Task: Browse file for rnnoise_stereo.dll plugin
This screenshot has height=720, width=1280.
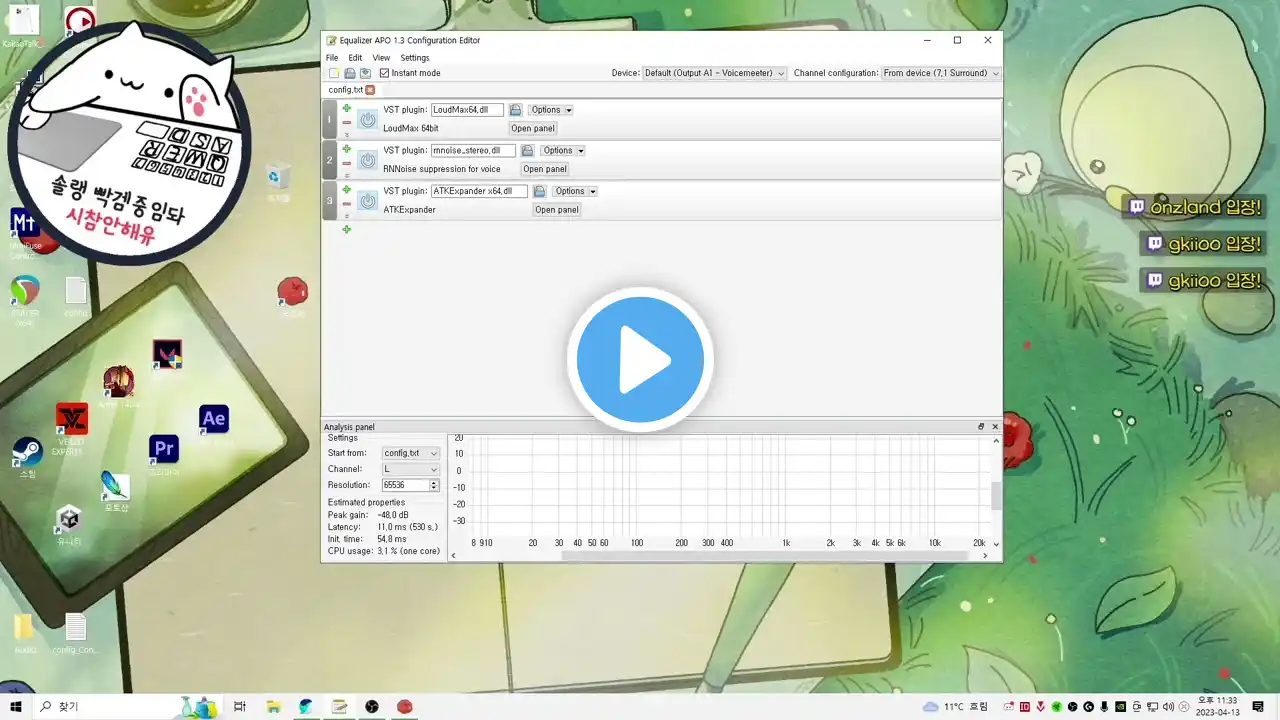Action: tap(527, 150)
